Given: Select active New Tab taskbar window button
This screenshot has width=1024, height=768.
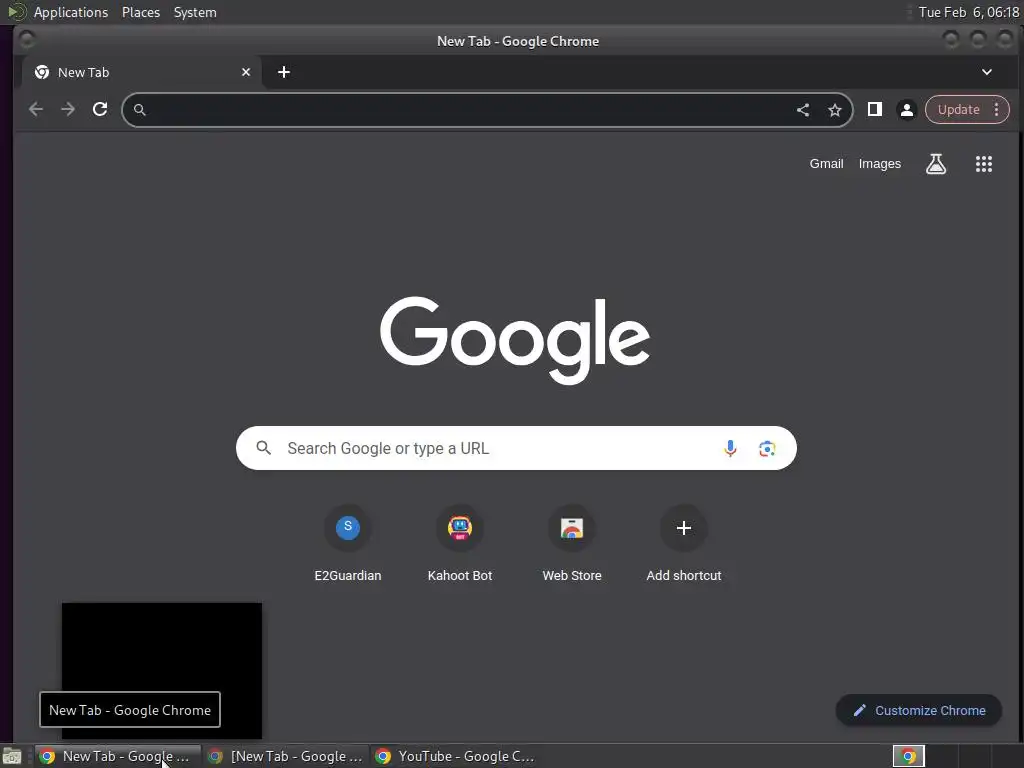Looking at the screenshot, I should point(118,756).
